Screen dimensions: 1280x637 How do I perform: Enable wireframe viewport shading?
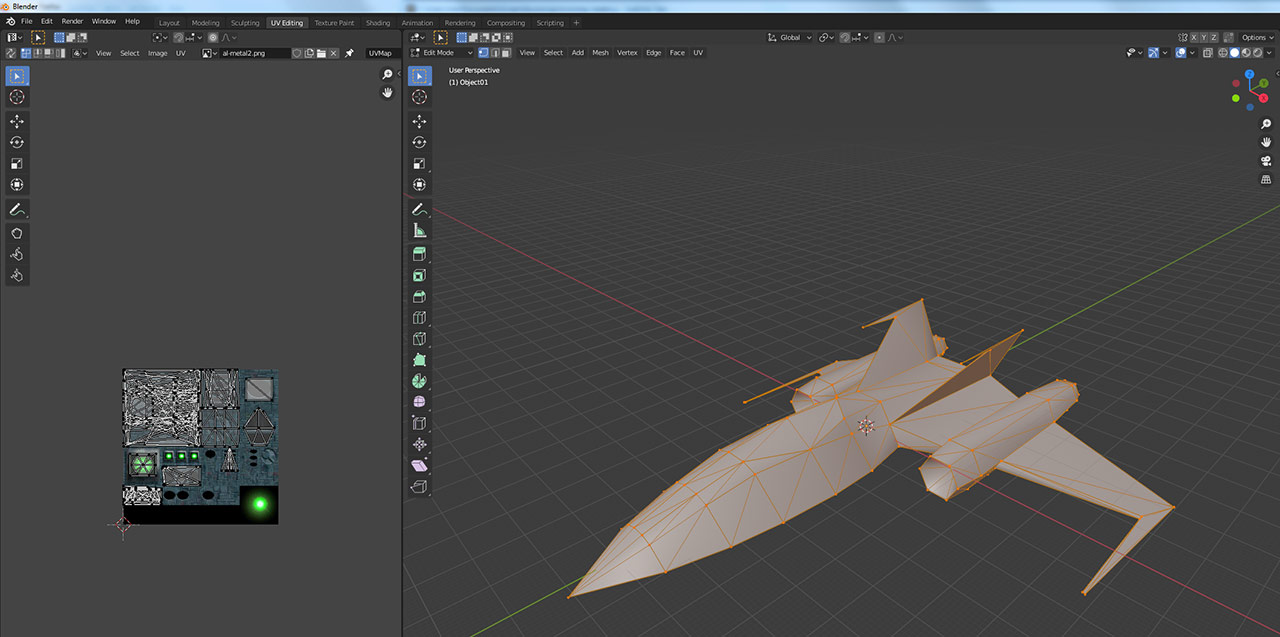coord(1223,53)
